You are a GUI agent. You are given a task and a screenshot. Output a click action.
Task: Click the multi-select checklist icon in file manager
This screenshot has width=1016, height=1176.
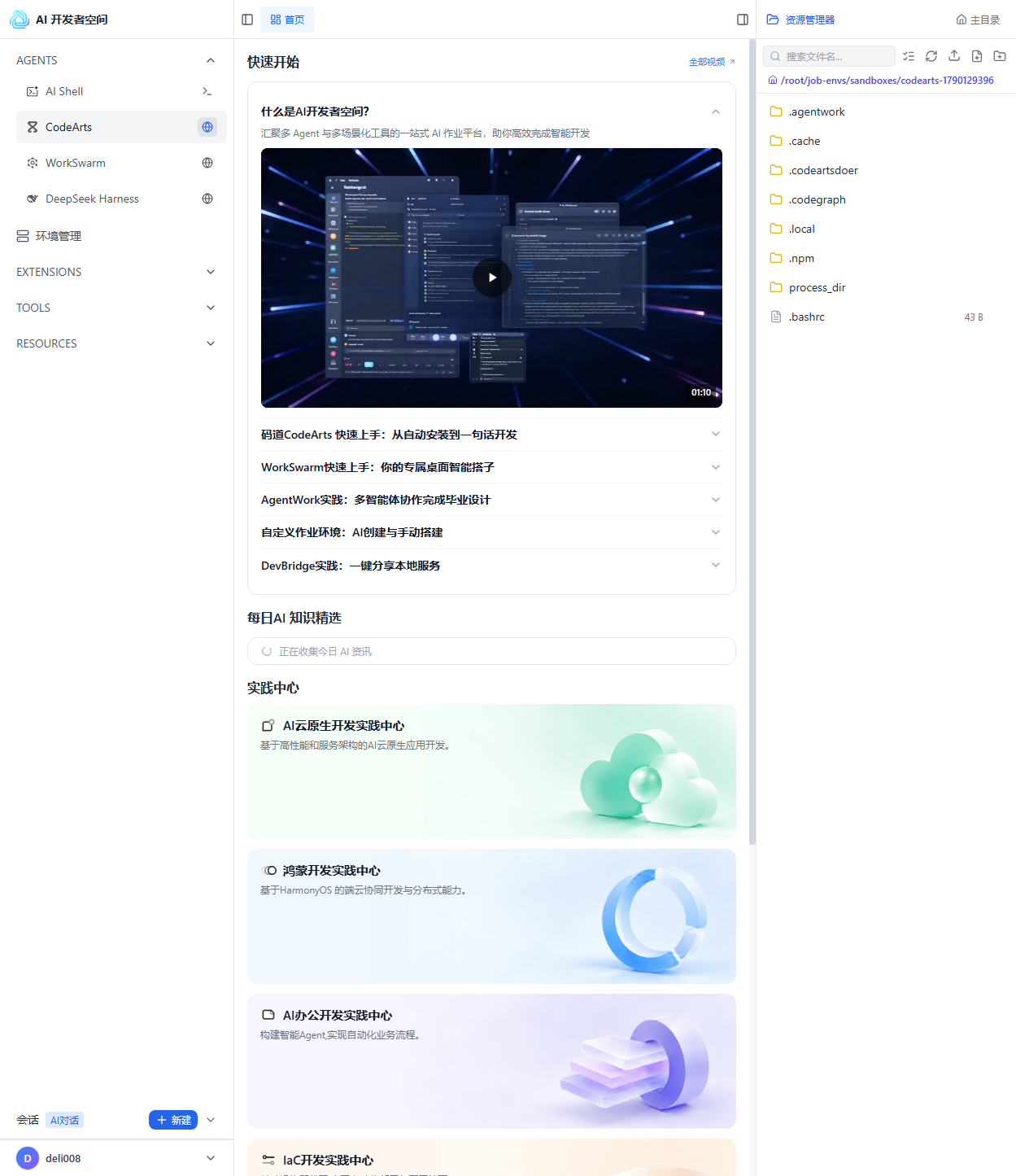click(x=909, y=56)
